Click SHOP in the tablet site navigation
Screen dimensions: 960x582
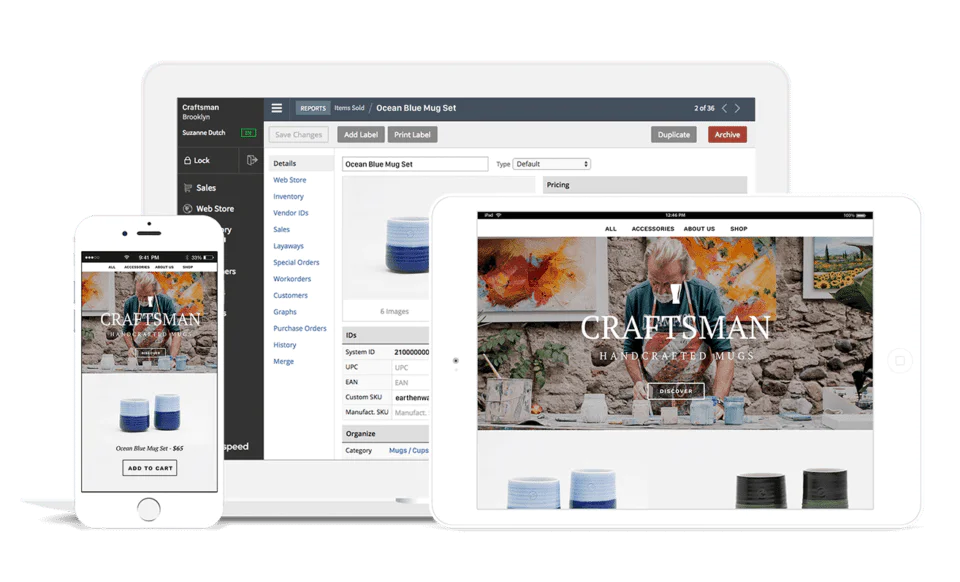click(x=738, y=229)
